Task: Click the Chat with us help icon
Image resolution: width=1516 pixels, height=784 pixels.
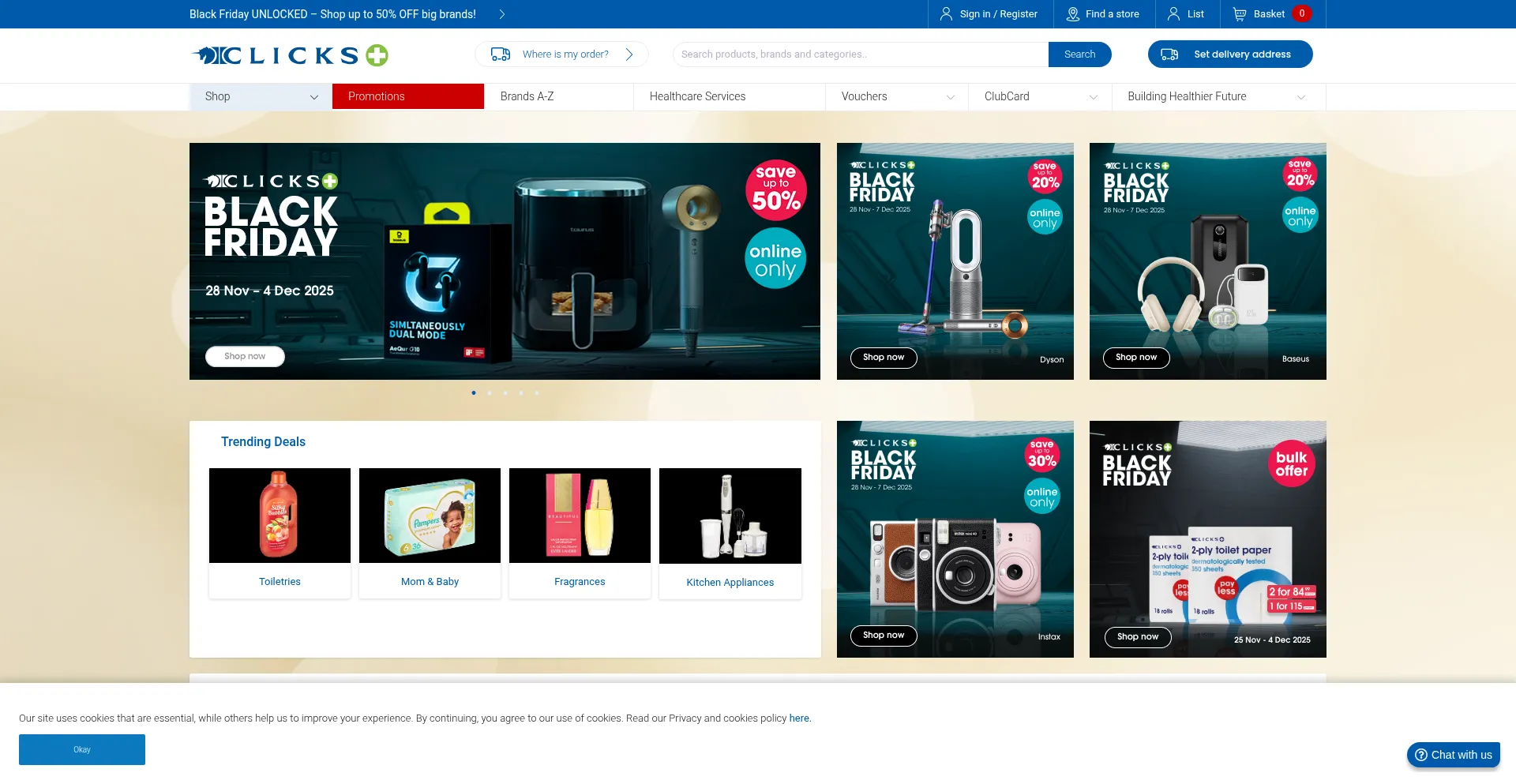Action: point(1420,755)
